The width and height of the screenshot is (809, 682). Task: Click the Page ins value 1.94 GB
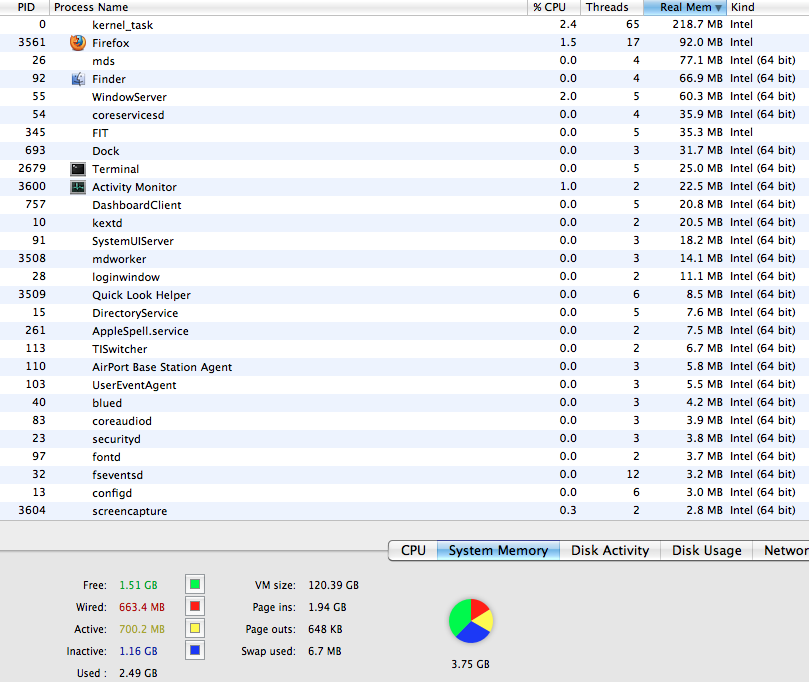pos(327,607)
